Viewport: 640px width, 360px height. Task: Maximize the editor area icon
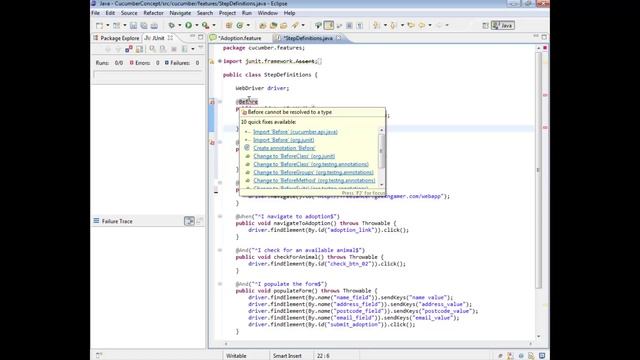(x=544, y=37)
